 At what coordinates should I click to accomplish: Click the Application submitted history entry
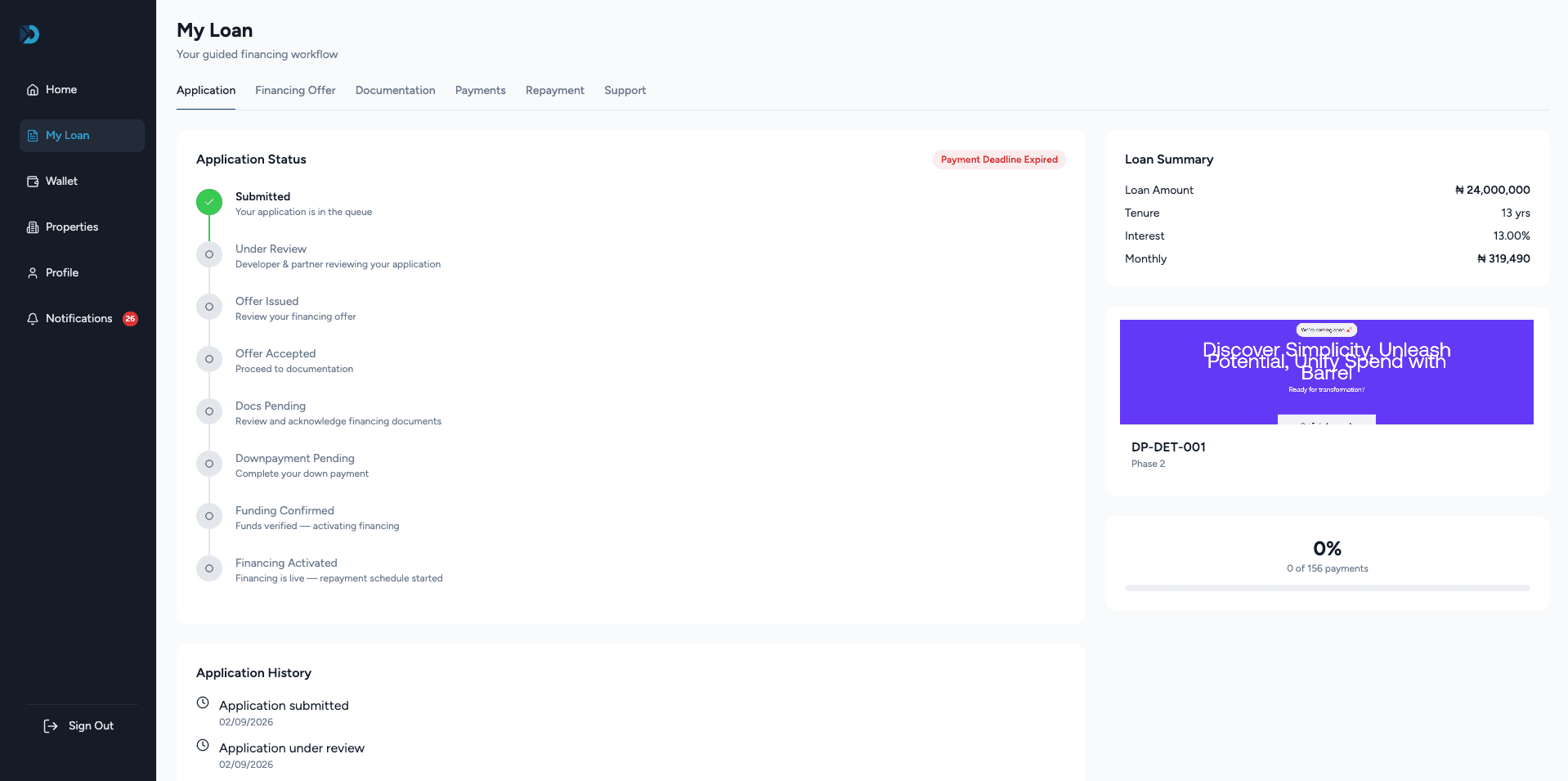(x=284, y=706)
